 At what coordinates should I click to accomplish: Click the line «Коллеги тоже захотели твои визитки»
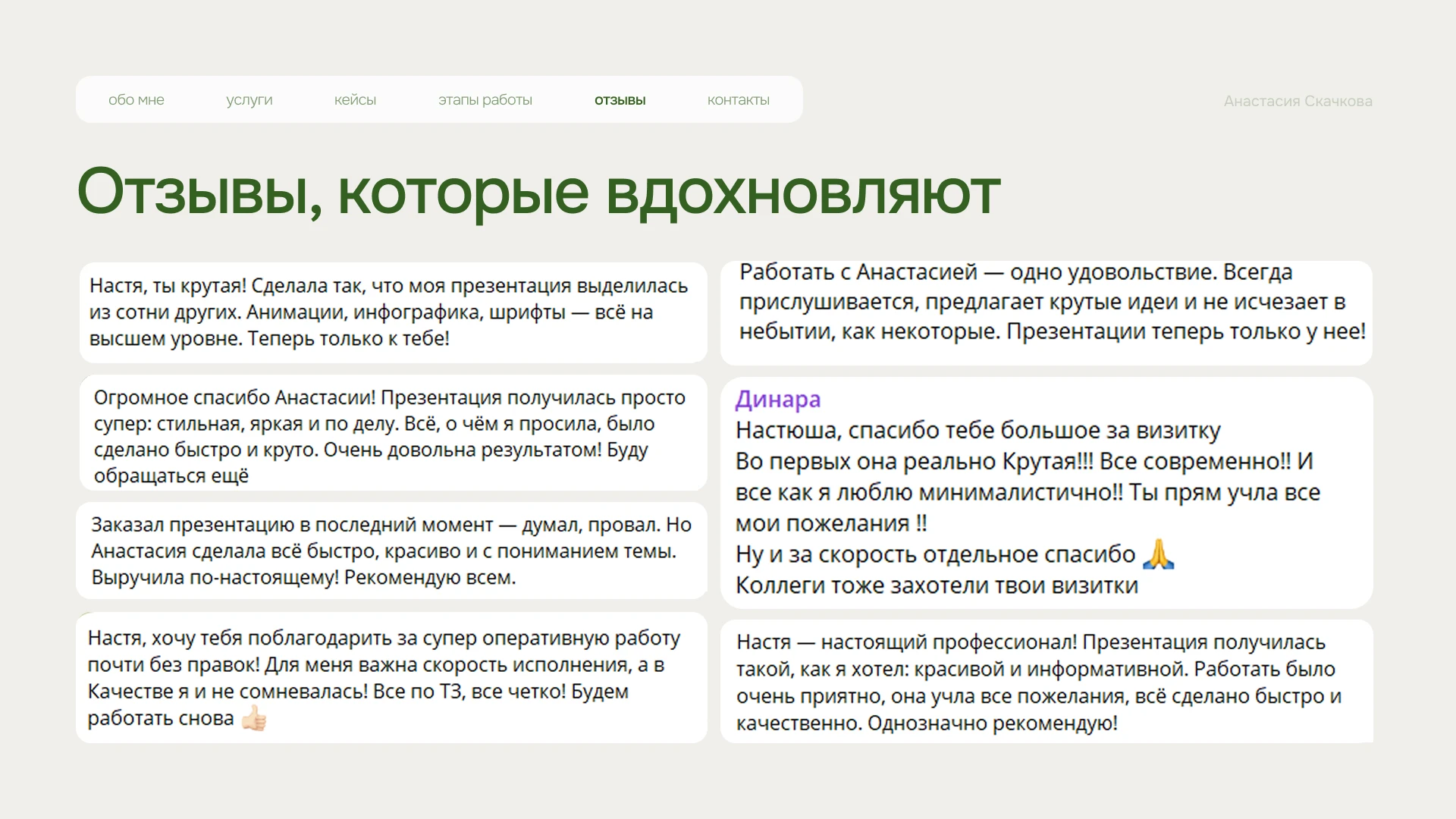(x=936, y=585)
